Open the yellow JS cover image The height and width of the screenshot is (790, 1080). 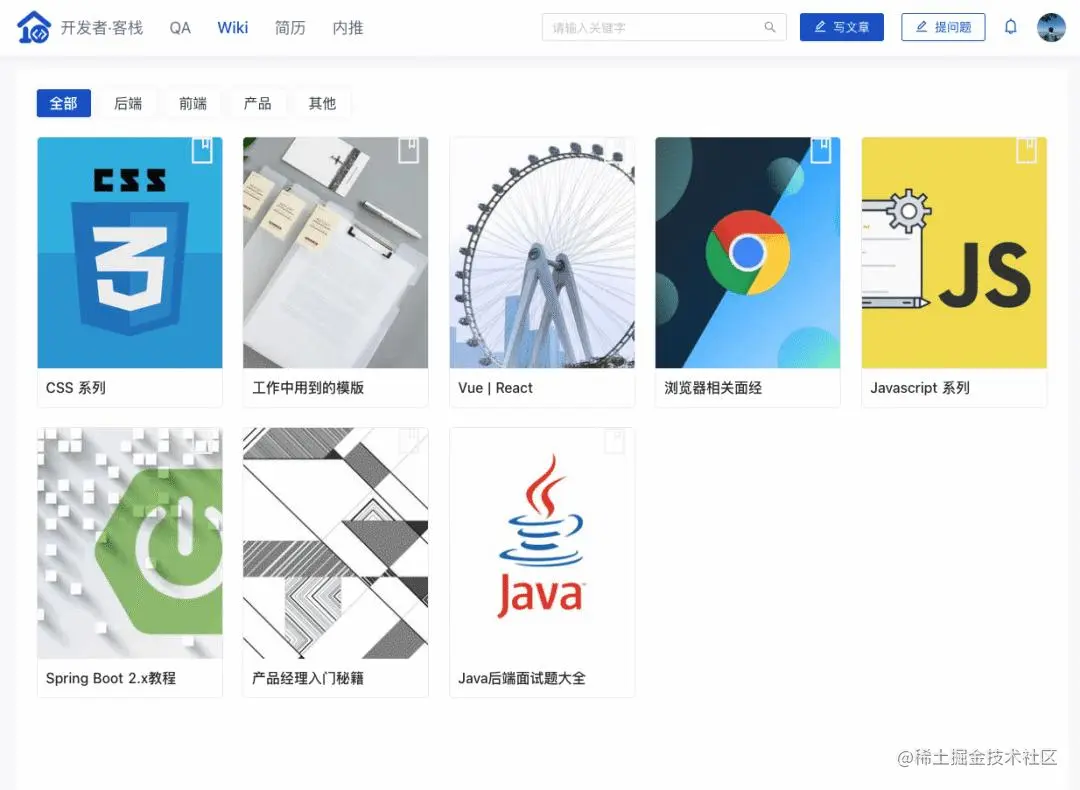(x=954, y=253)
